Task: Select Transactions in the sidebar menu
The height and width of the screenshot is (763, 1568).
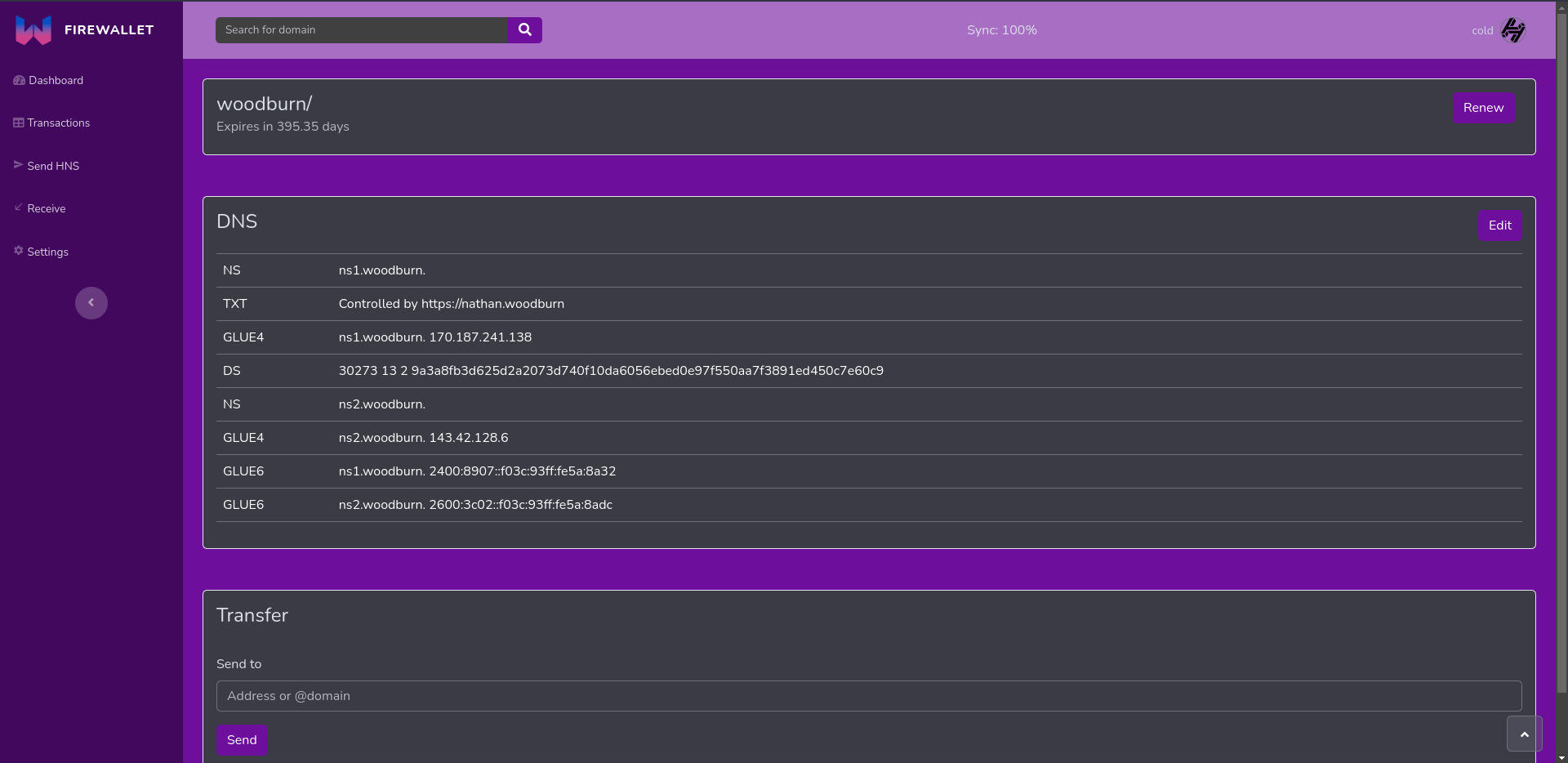Action: (x=58, y=123)
